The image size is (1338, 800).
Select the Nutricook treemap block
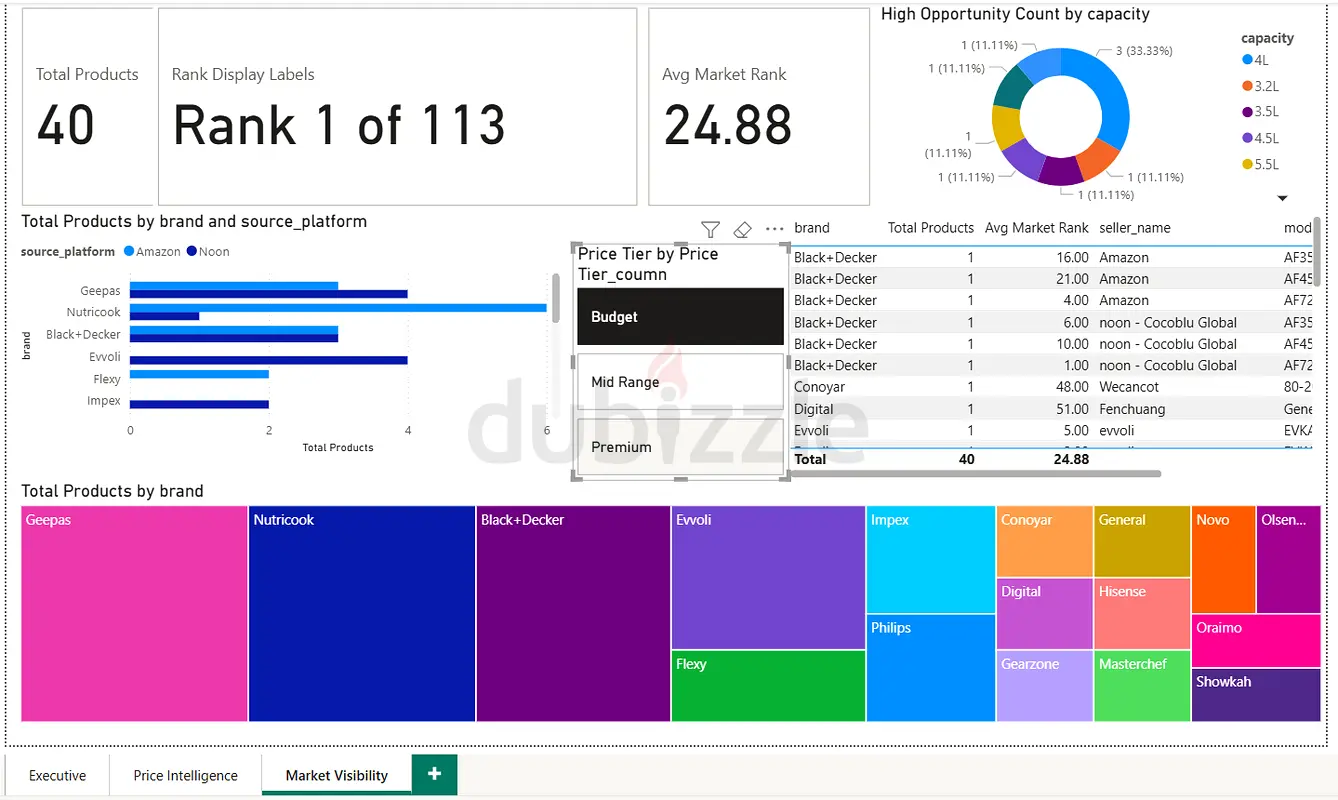361,613
